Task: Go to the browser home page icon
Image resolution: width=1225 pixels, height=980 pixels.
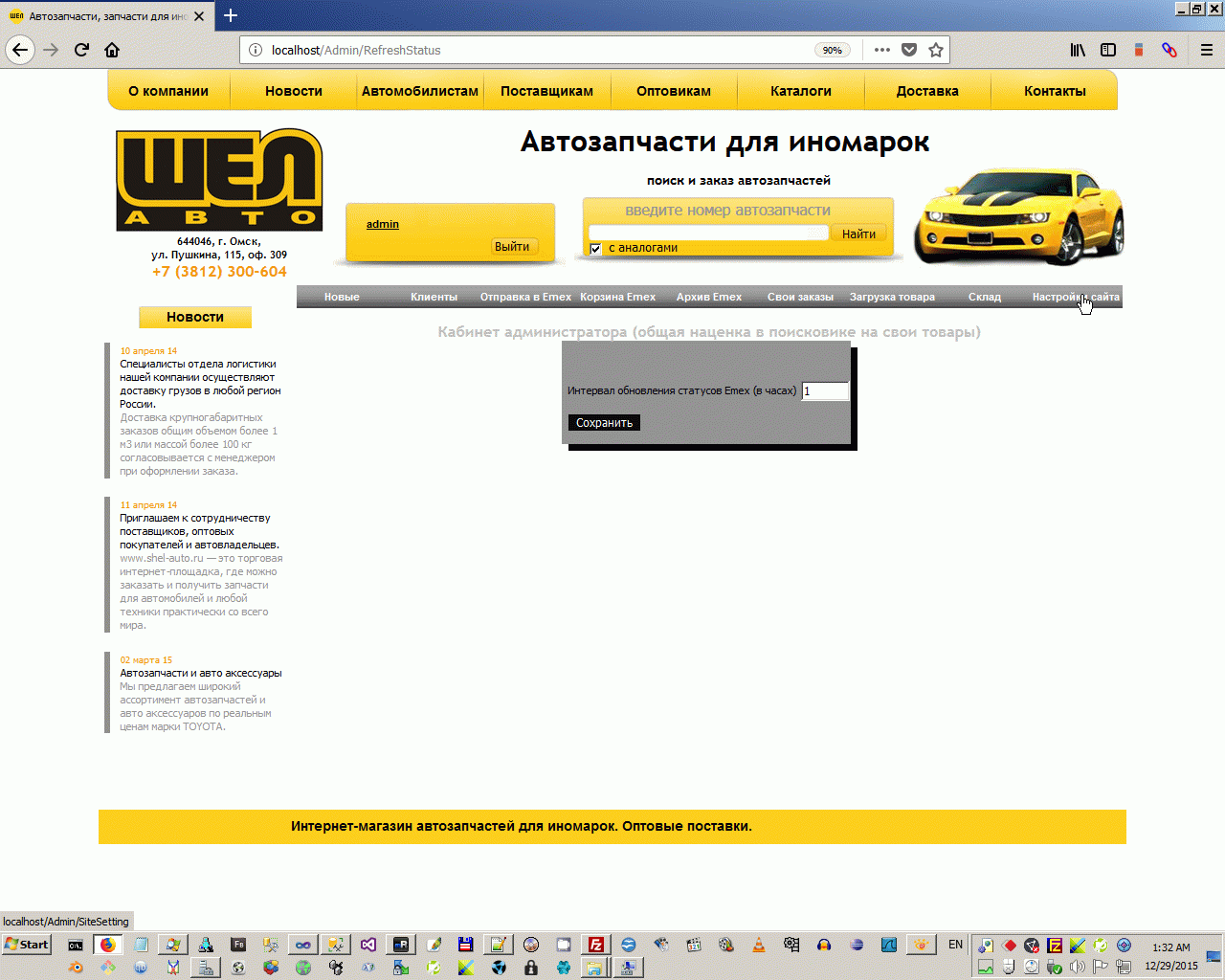Action: click(x=112, y=50)
